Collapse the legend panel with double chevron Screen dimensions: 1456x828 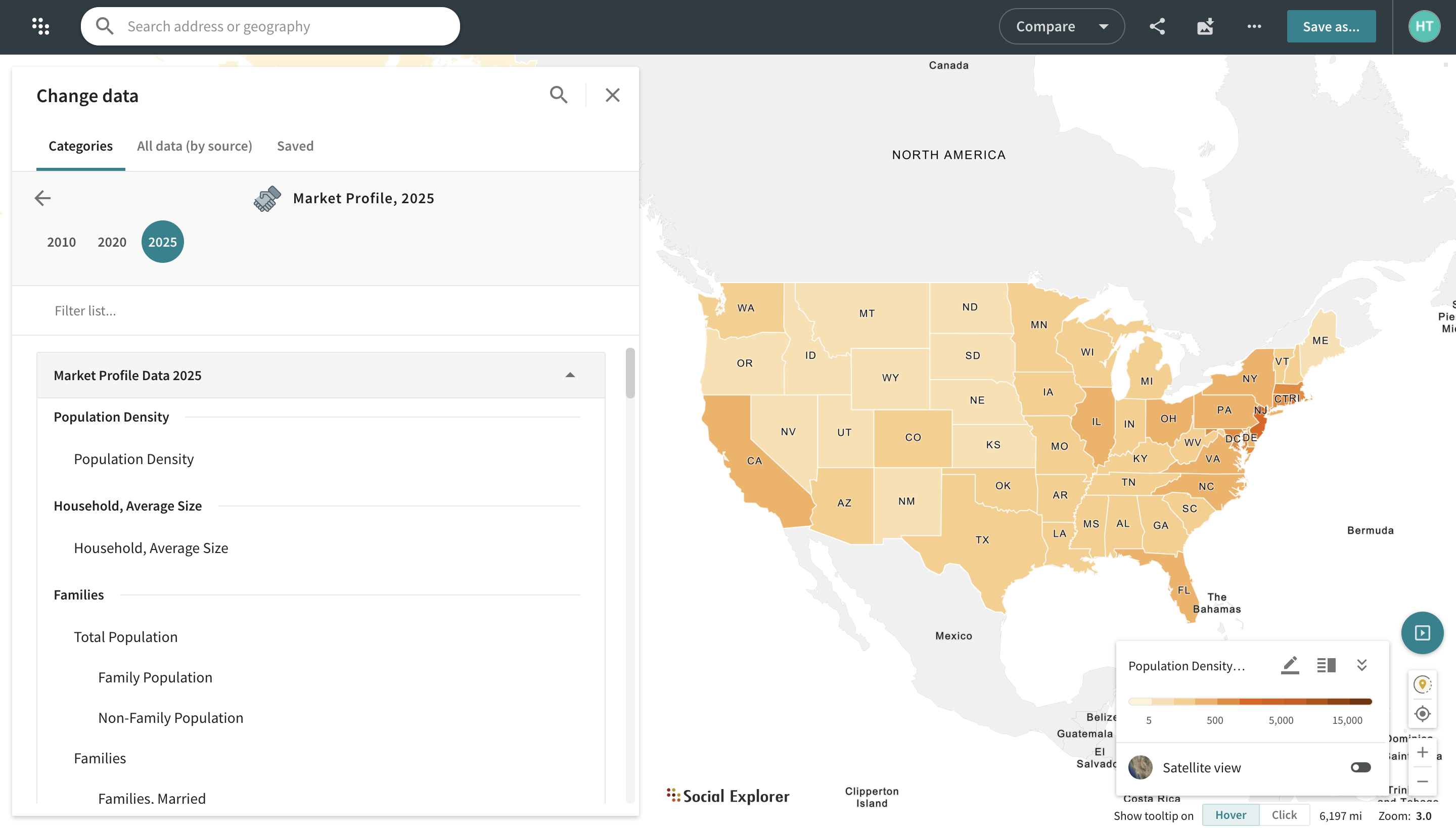tap(1361, 664)
